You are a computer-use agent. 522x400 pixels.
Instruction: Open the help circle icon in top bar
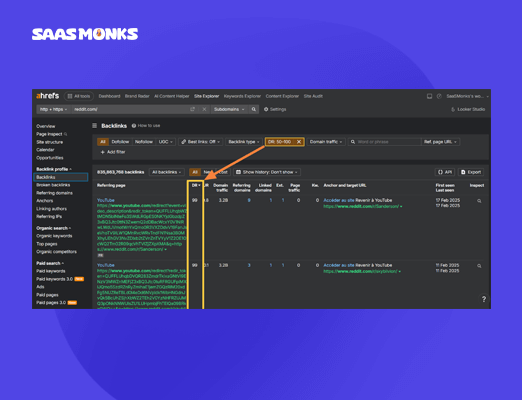tap(439, 96)
